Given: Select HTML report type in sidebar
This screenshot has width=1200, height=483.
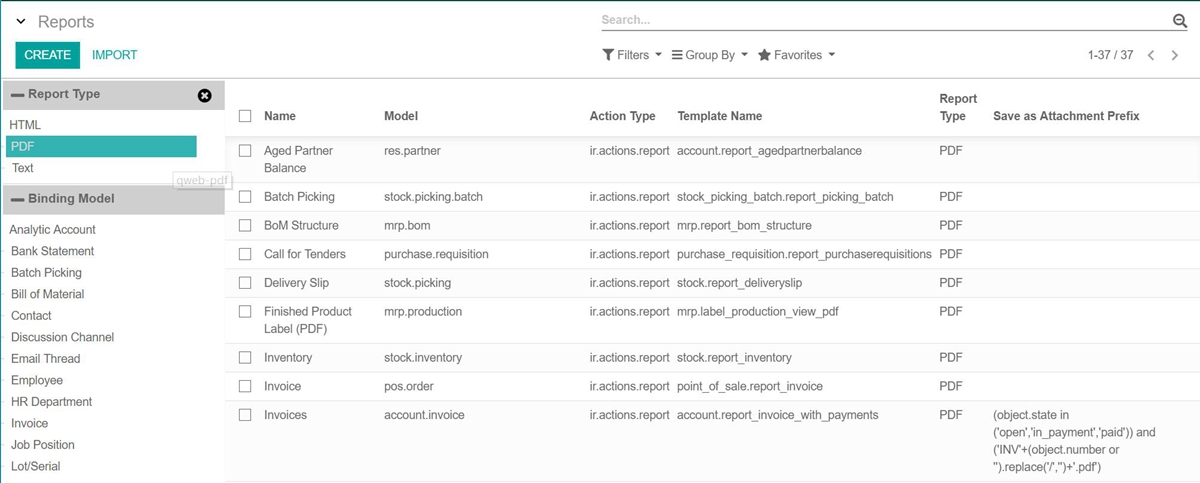Looking at the screenshot, I should (x=25, y=125).
